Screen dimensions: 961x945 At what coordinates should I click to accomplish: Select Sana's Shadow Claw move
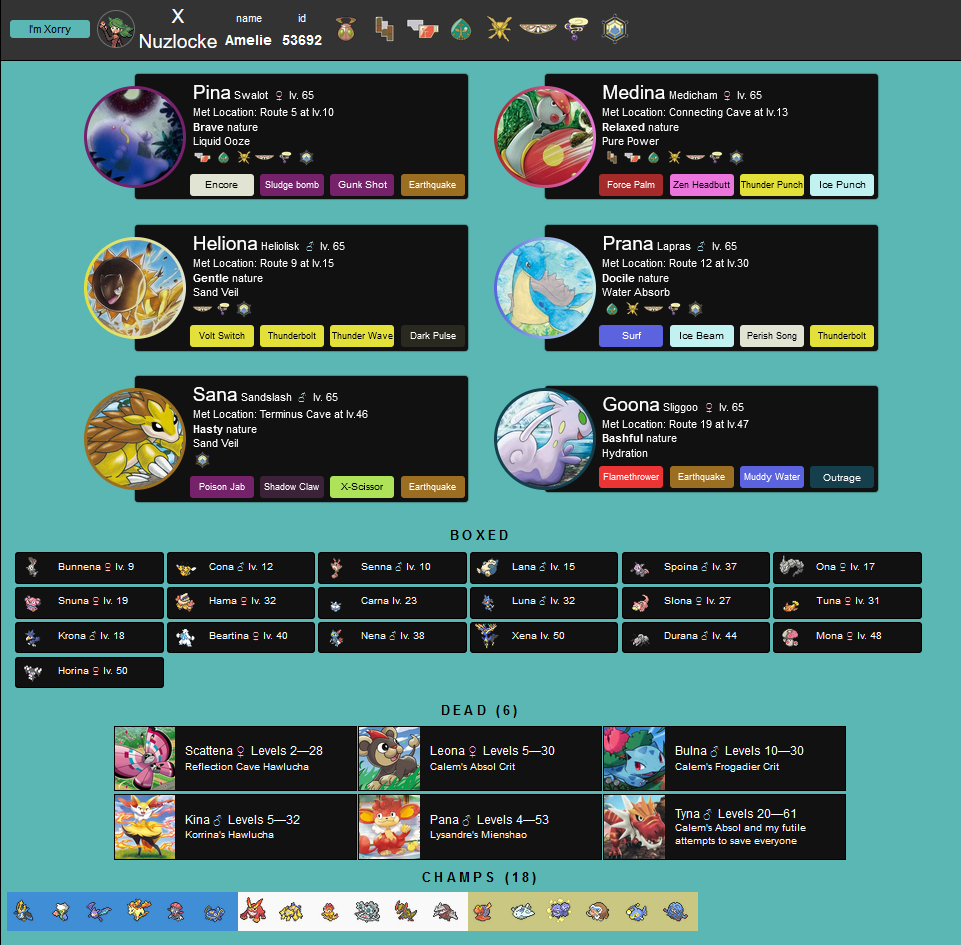point(292,487)
